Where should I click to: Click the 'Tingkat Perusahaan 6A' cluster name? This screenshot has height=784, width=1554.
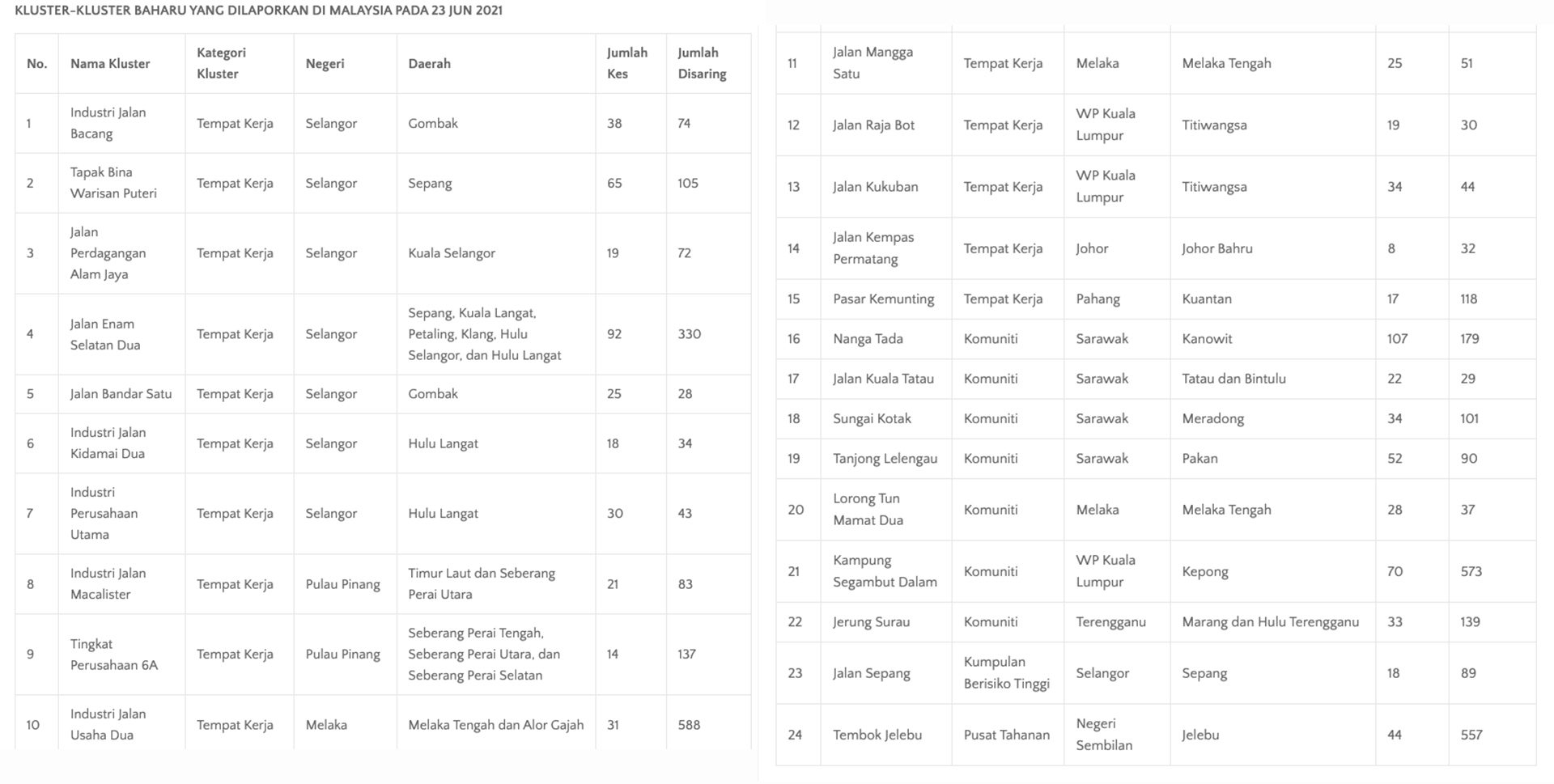pos(113,655)
